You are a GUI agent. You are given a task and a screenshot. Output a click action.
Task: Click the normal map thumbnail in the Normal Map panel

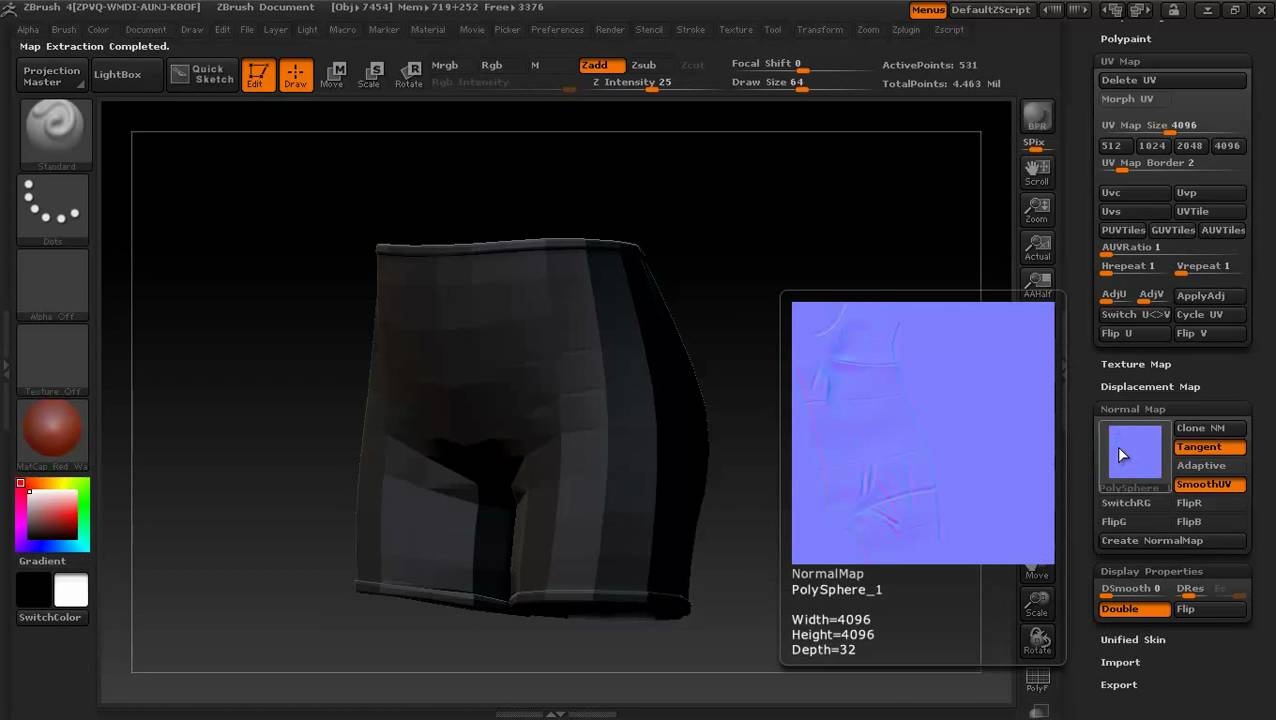click(x=1135, y=455)
